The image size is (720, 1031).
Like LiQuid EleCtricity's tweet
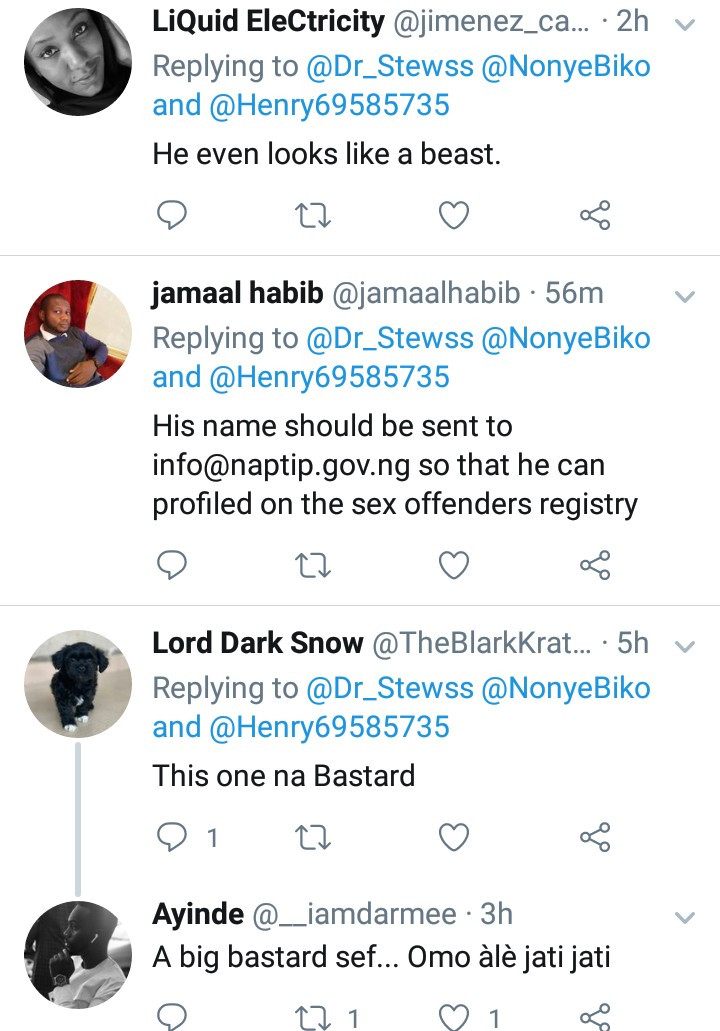tap(455, 214)
